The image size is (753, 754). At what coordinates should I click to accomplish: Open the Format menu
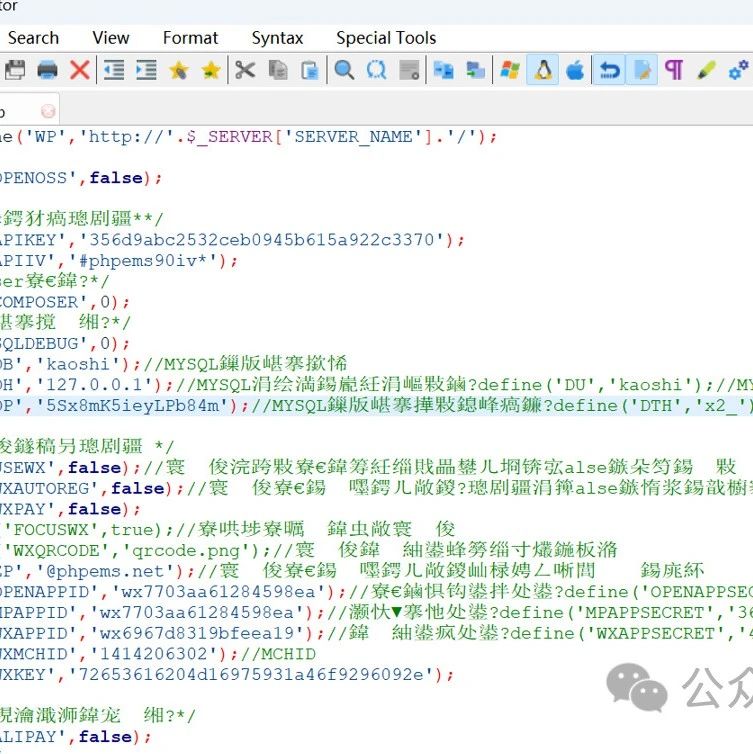tap(190, 38)
